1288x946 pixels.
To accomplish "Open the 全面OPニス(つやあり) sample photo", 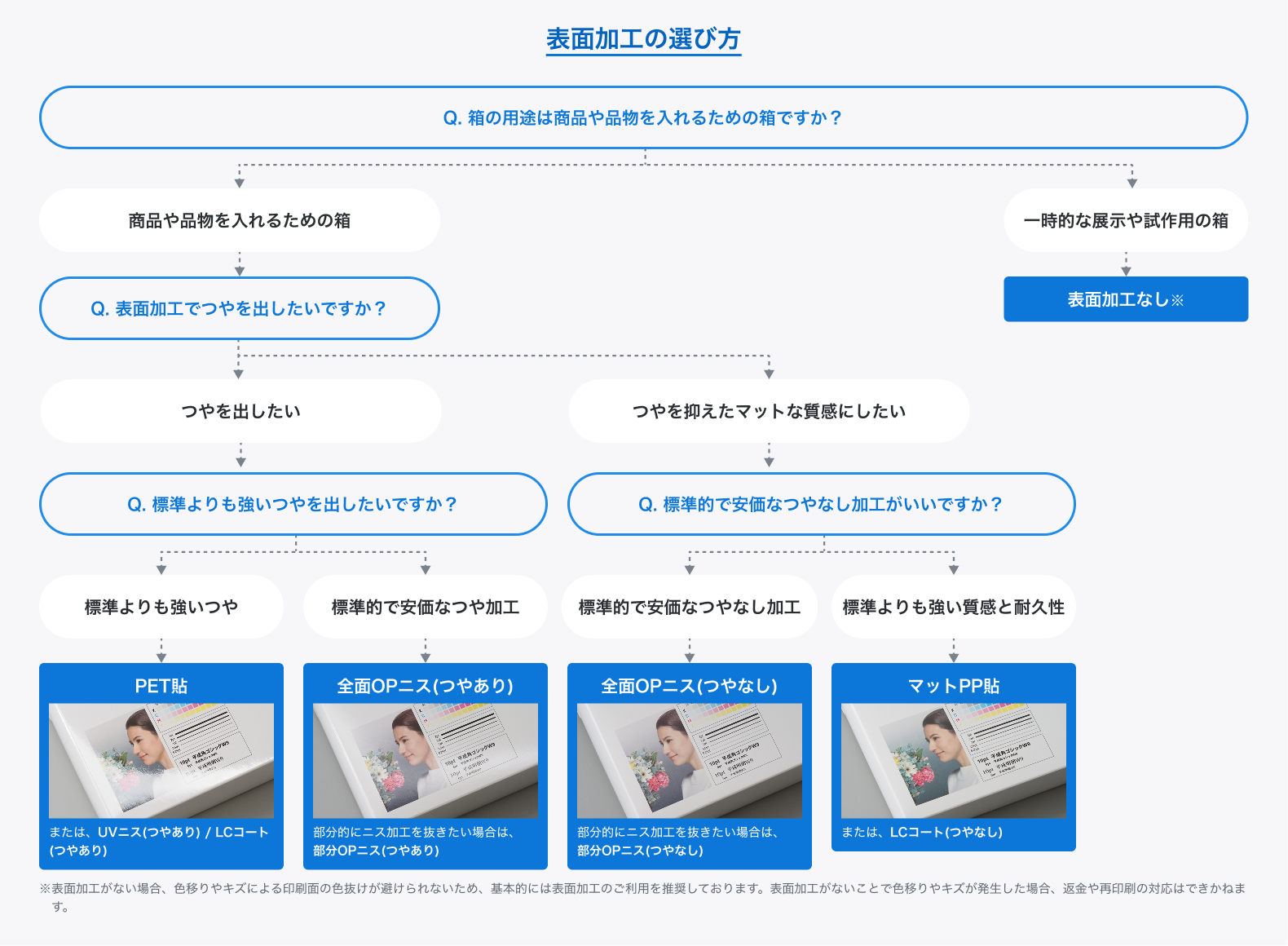I will [x=426, y=761].
